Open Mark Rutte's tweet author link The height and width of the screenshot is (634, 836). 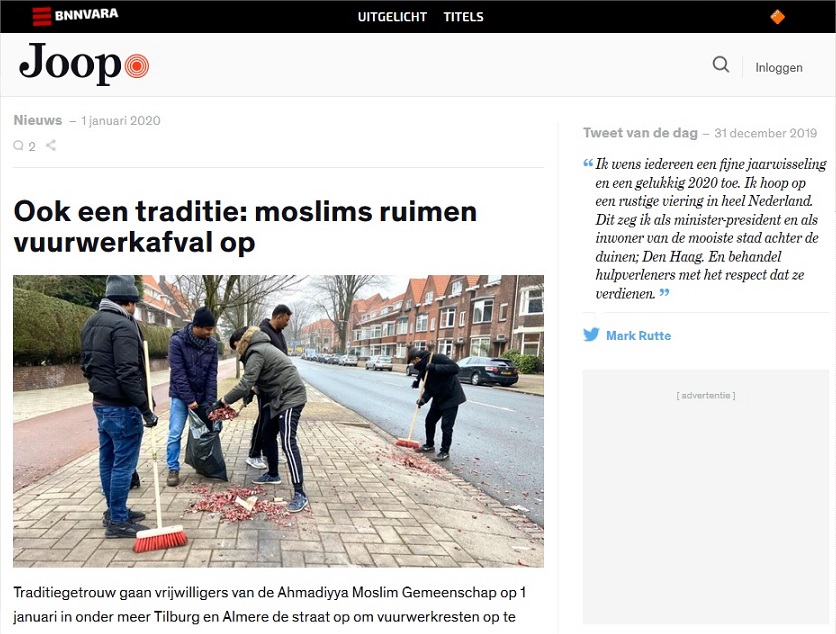click(x=638, y=335)
